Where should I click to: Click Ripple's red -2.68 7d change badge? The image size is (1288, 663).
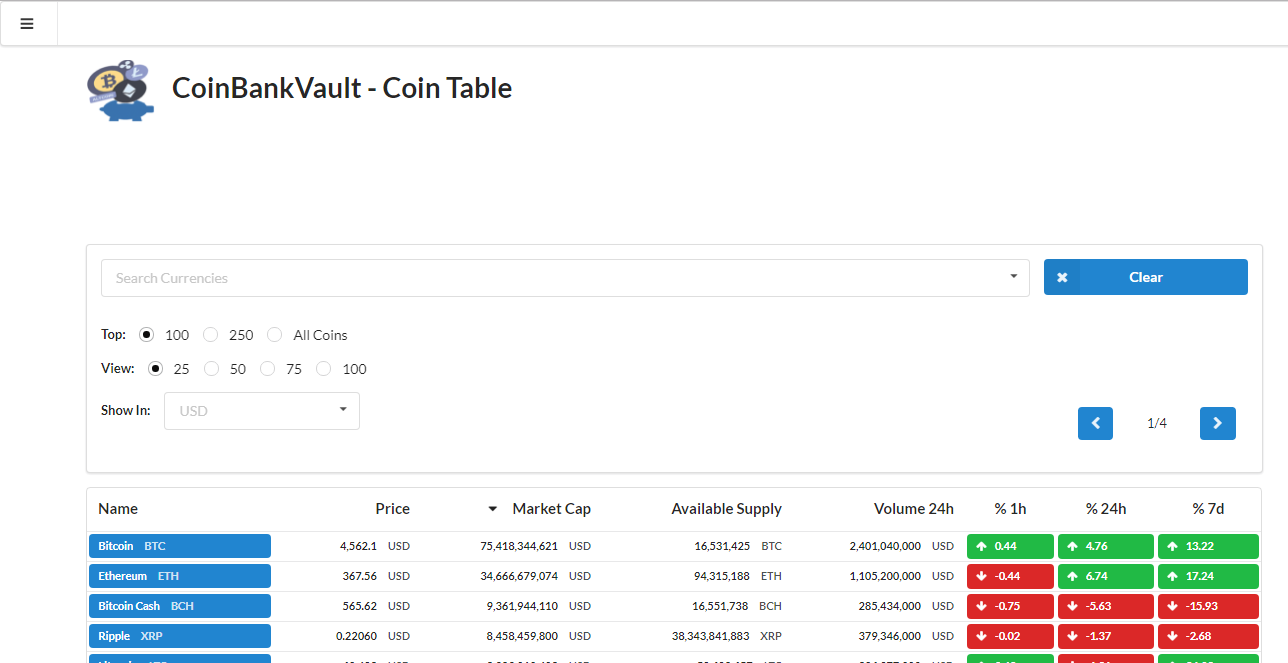[x=1208, y=636]
